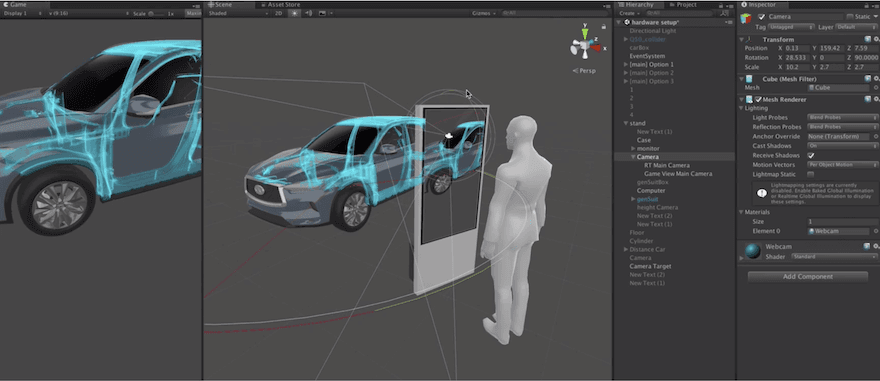Screen dimensions: 880x381
Task: Open Webcam material gear settings
Action: (x=876, y=246)
